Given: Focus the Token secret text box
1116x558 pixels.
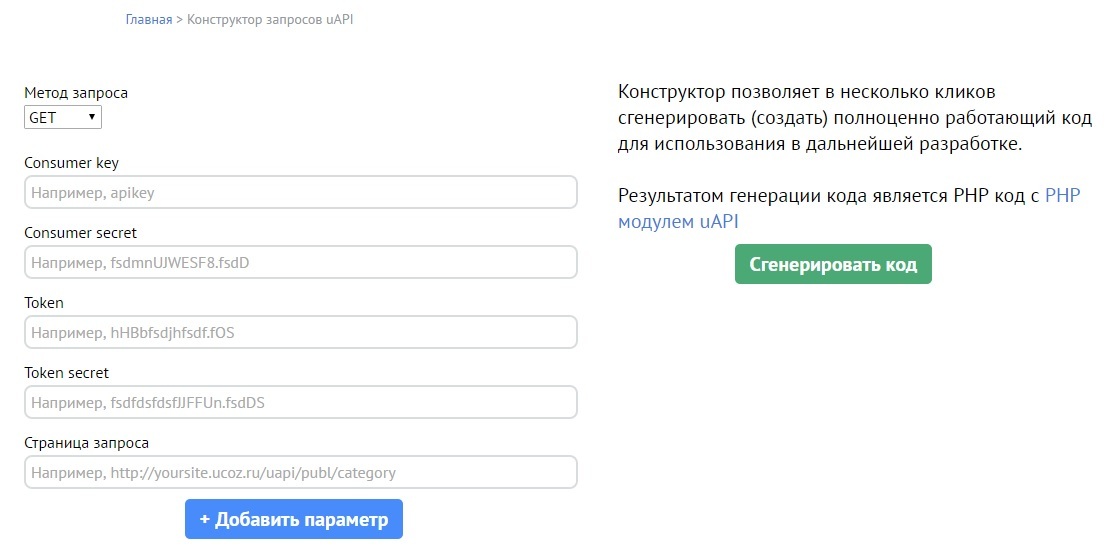Looking at the screenshot, I should tap(300, 402).
